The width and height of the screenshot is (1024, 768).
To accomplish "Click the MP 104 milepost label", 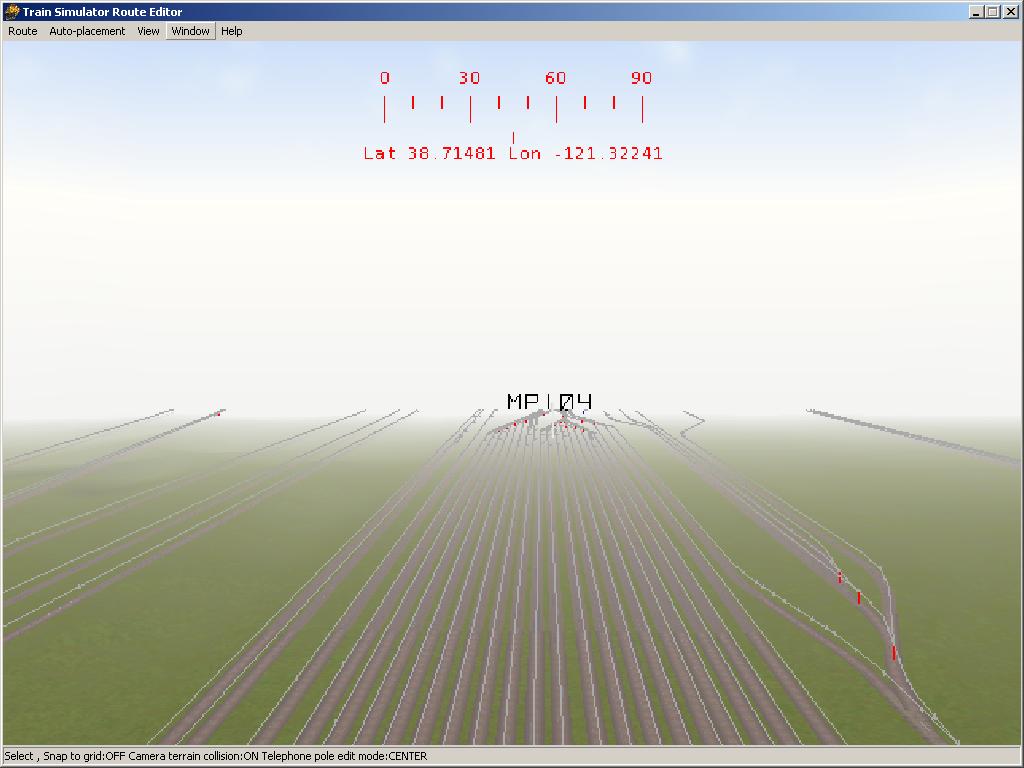I will pos(549,401).
